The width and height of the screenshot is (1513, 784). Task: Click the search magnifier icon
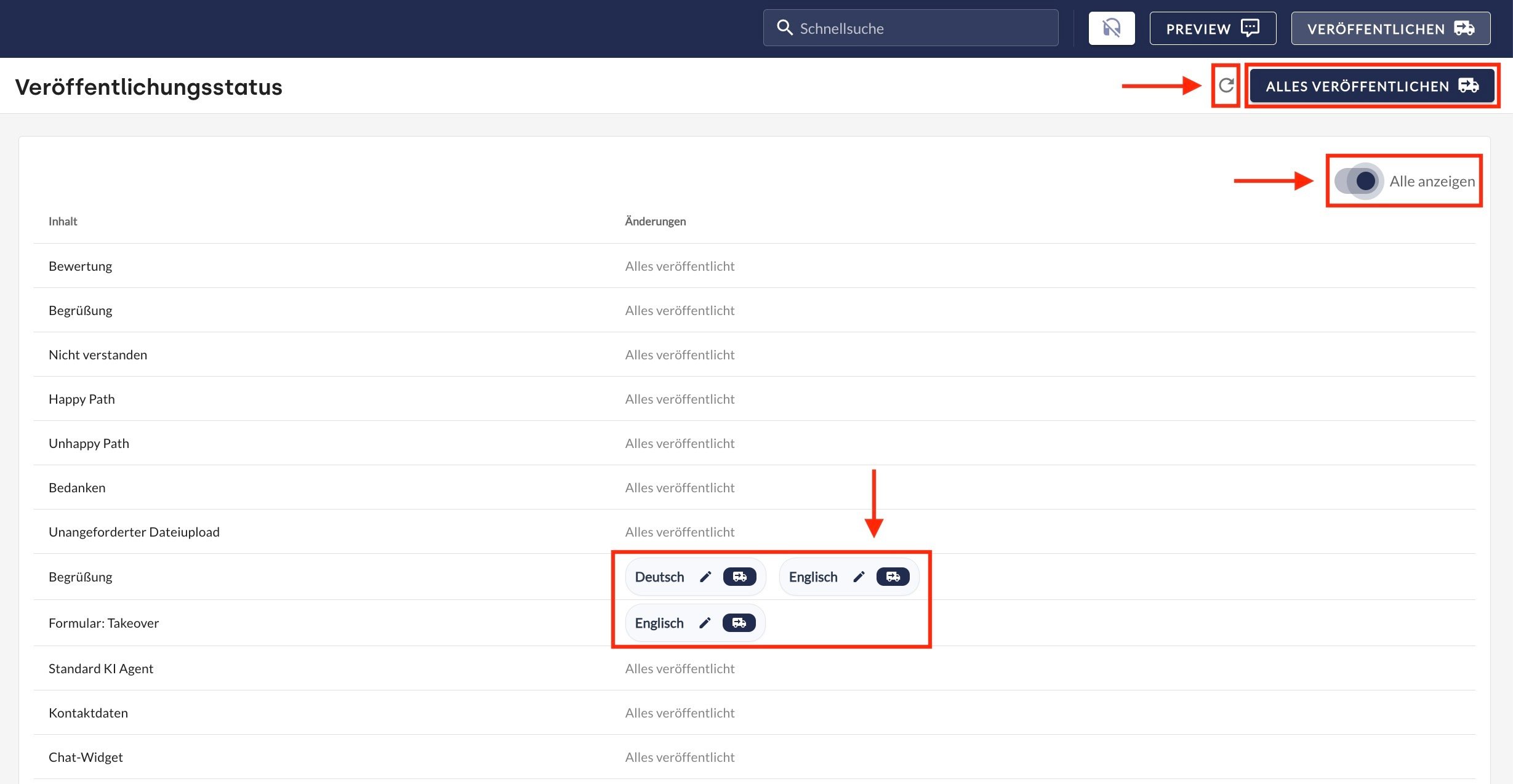tap(784, 28)
